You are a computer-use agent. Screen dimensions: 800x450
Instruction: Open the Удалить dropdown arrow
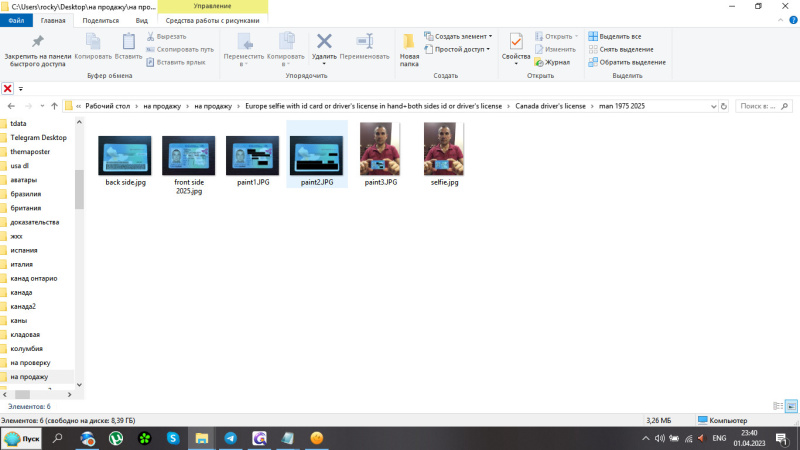pos(324,62)
